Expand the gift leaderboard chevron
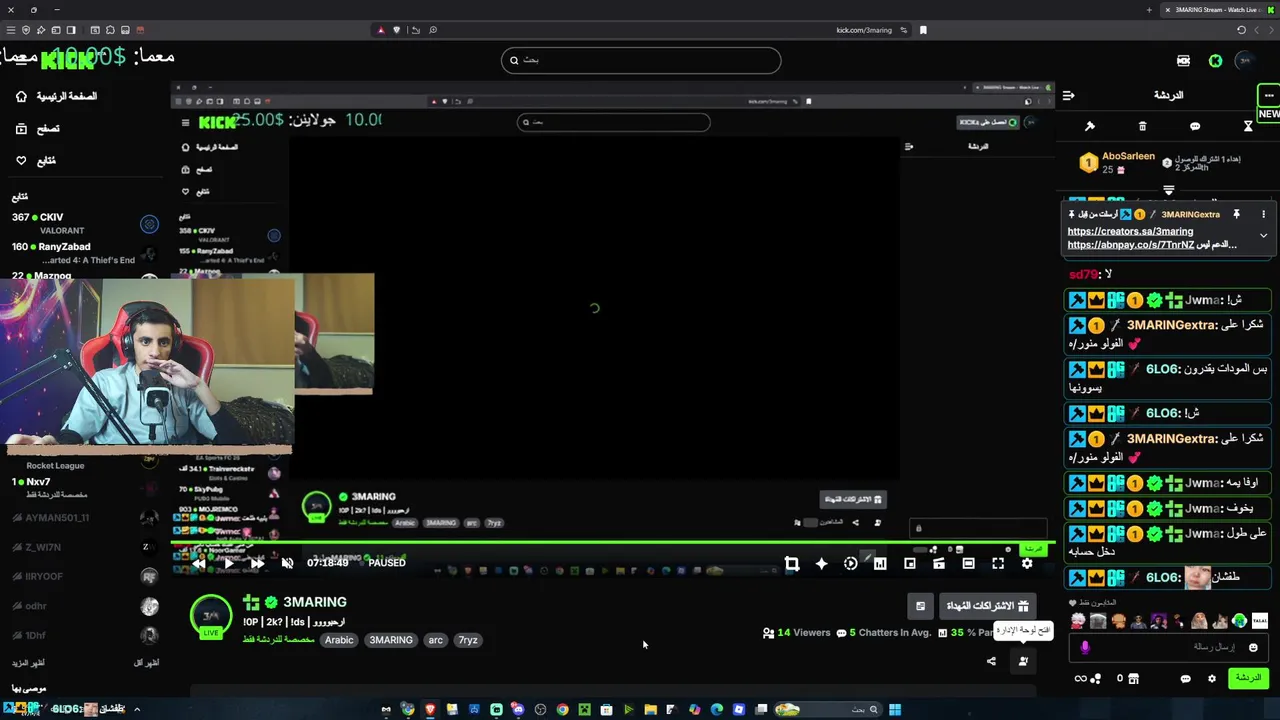 (x=1169, y=190)
